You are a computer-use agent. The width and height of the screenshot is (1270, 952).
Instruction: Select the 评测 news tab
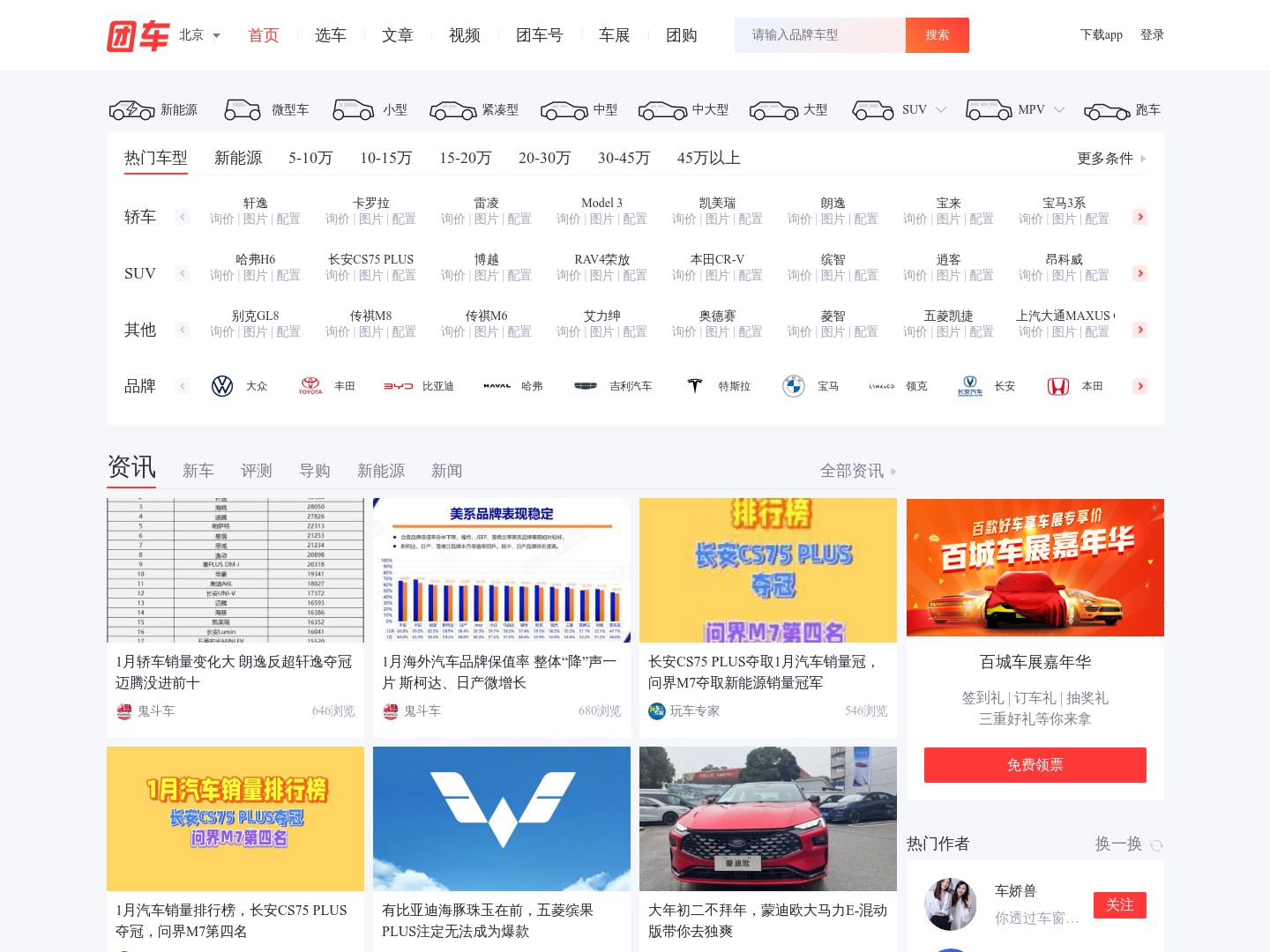coord(257,471)
